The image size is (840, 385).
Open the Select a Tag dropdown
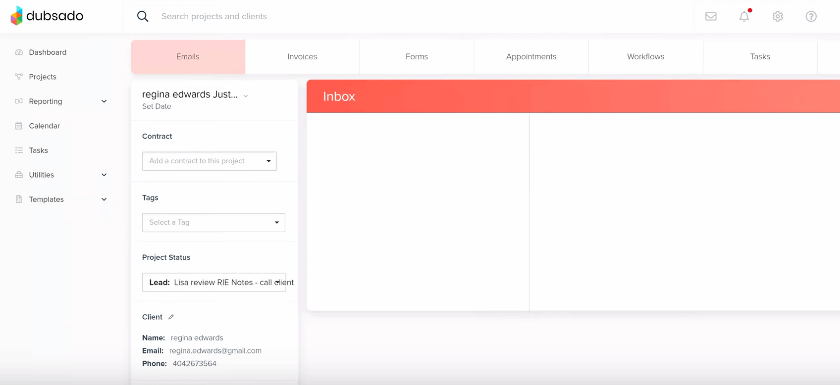[x=214, y=222]
